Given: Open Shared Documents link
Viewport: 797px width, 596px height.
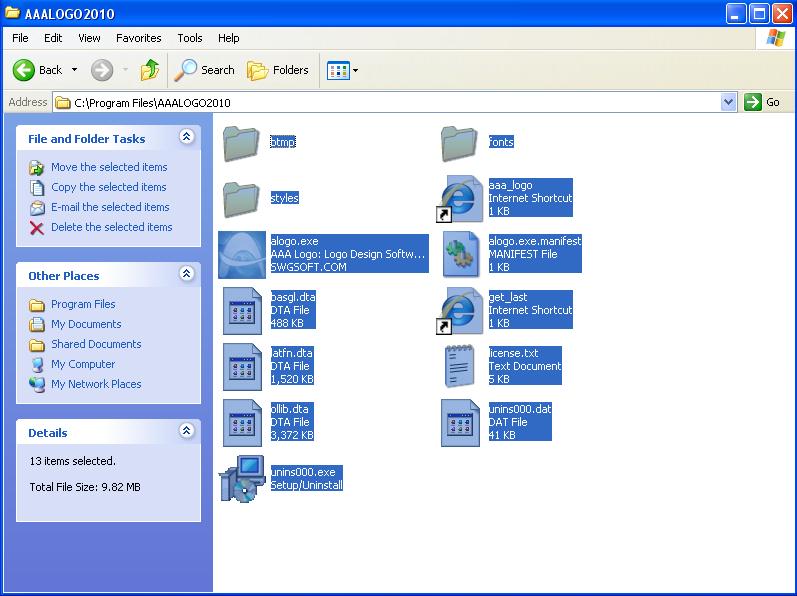Looking at the screenshot, I should [96, 344].
